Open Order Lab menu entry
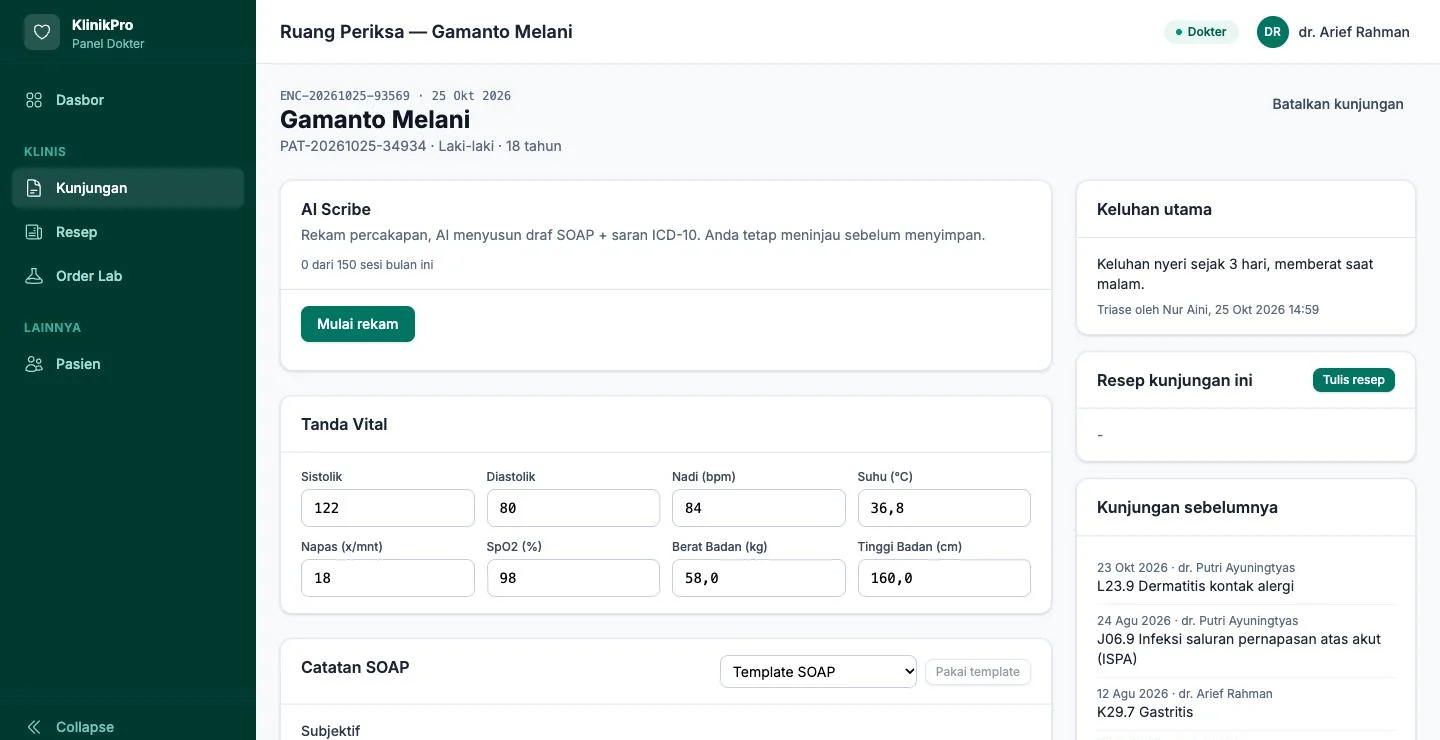The image size is (1440, 740). [x=128, y=276]
